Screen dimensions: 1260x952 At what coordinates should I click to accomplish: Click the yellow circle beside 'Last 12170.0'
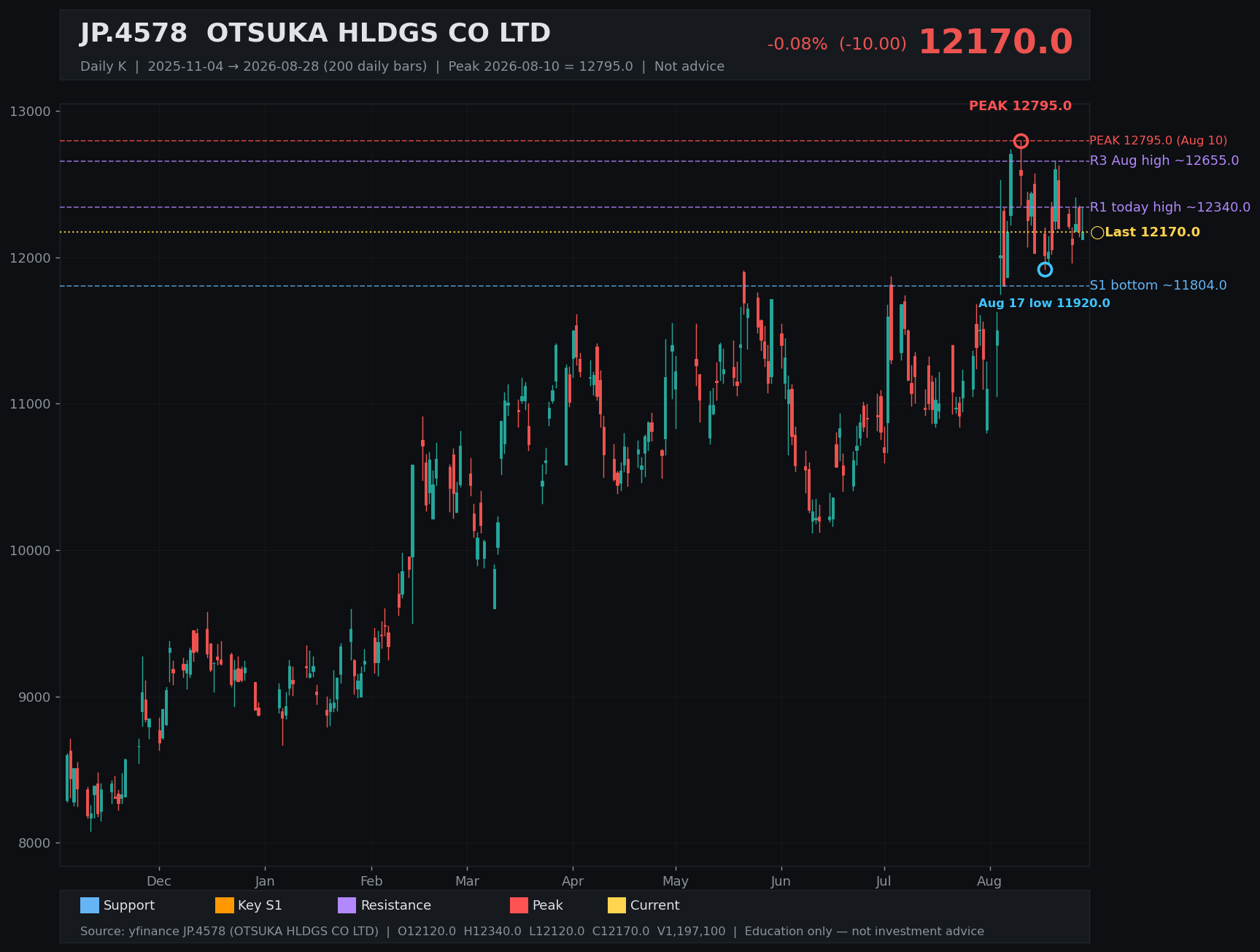click(x=1097, y=233)
